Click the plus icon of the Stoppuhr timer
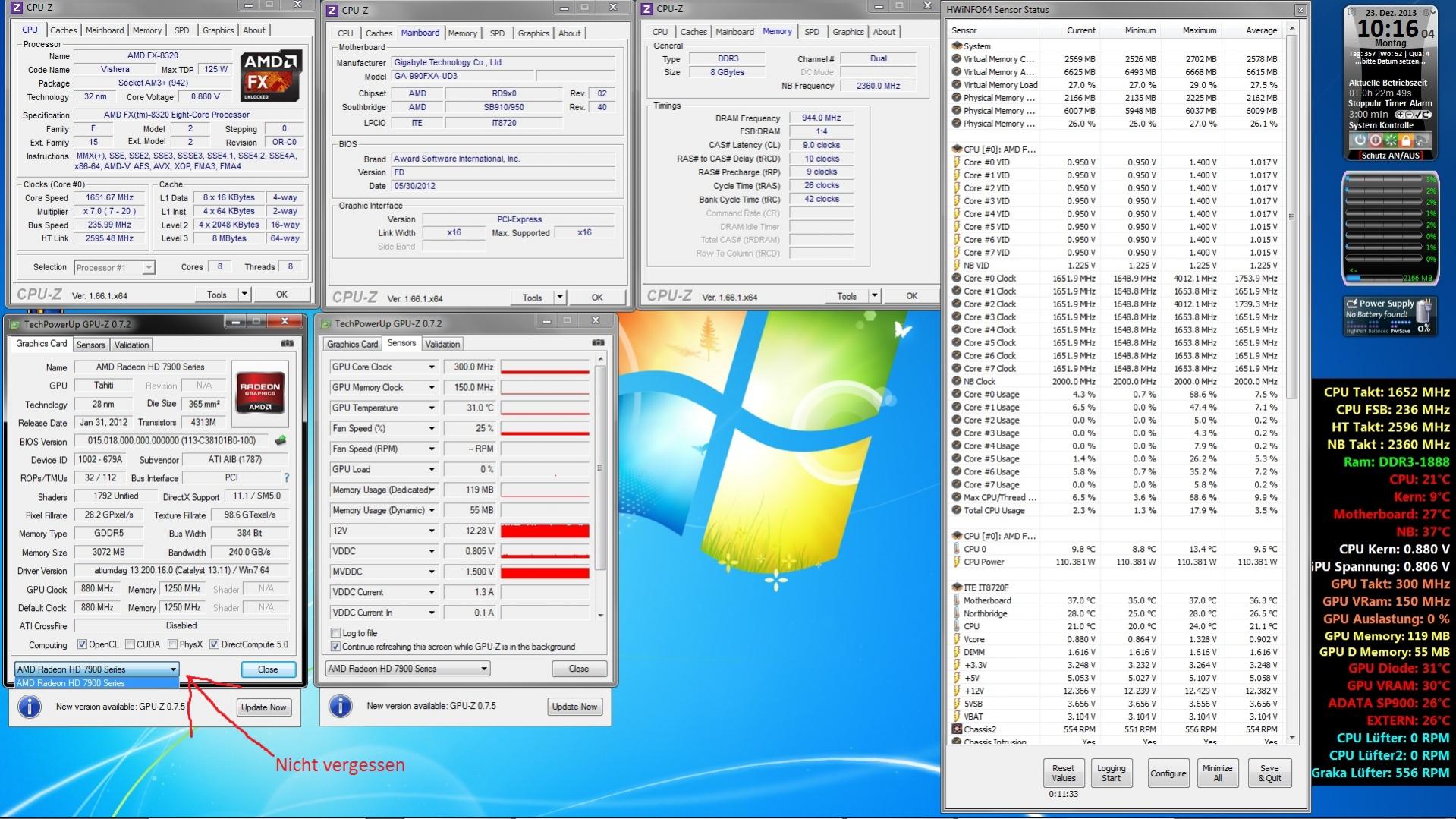Image resolution: width=1456 pixels, height=819 pixels. click(1399, 115)
